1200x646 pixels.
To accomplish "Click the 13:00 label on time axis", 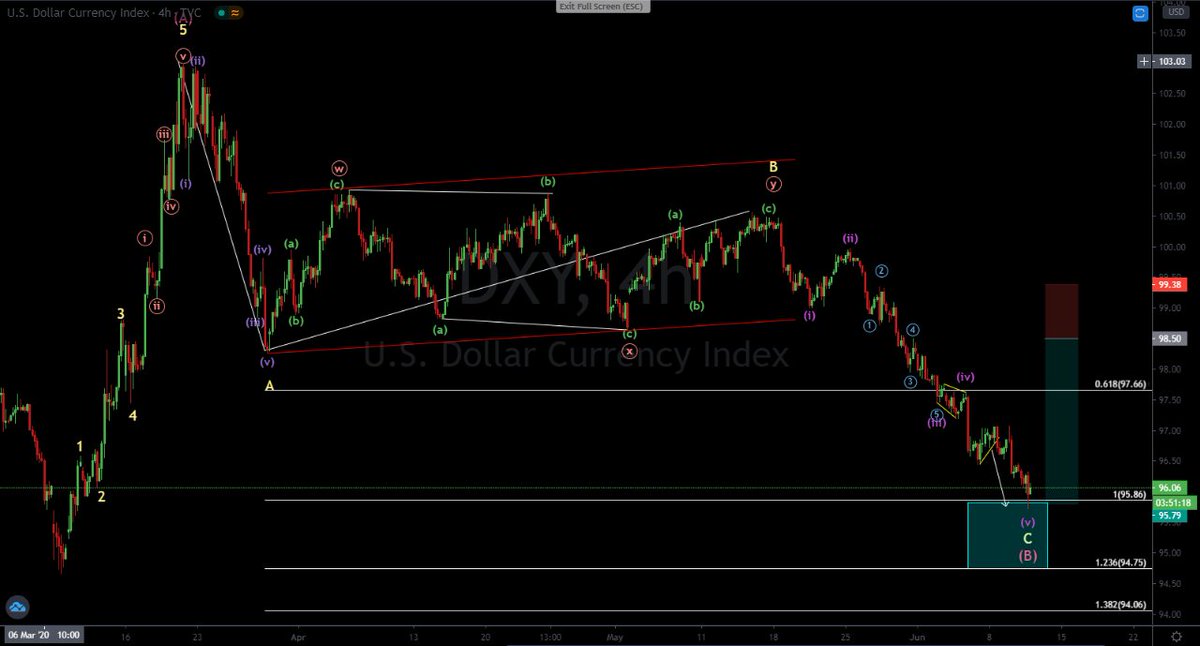I will tap(548, 636).
